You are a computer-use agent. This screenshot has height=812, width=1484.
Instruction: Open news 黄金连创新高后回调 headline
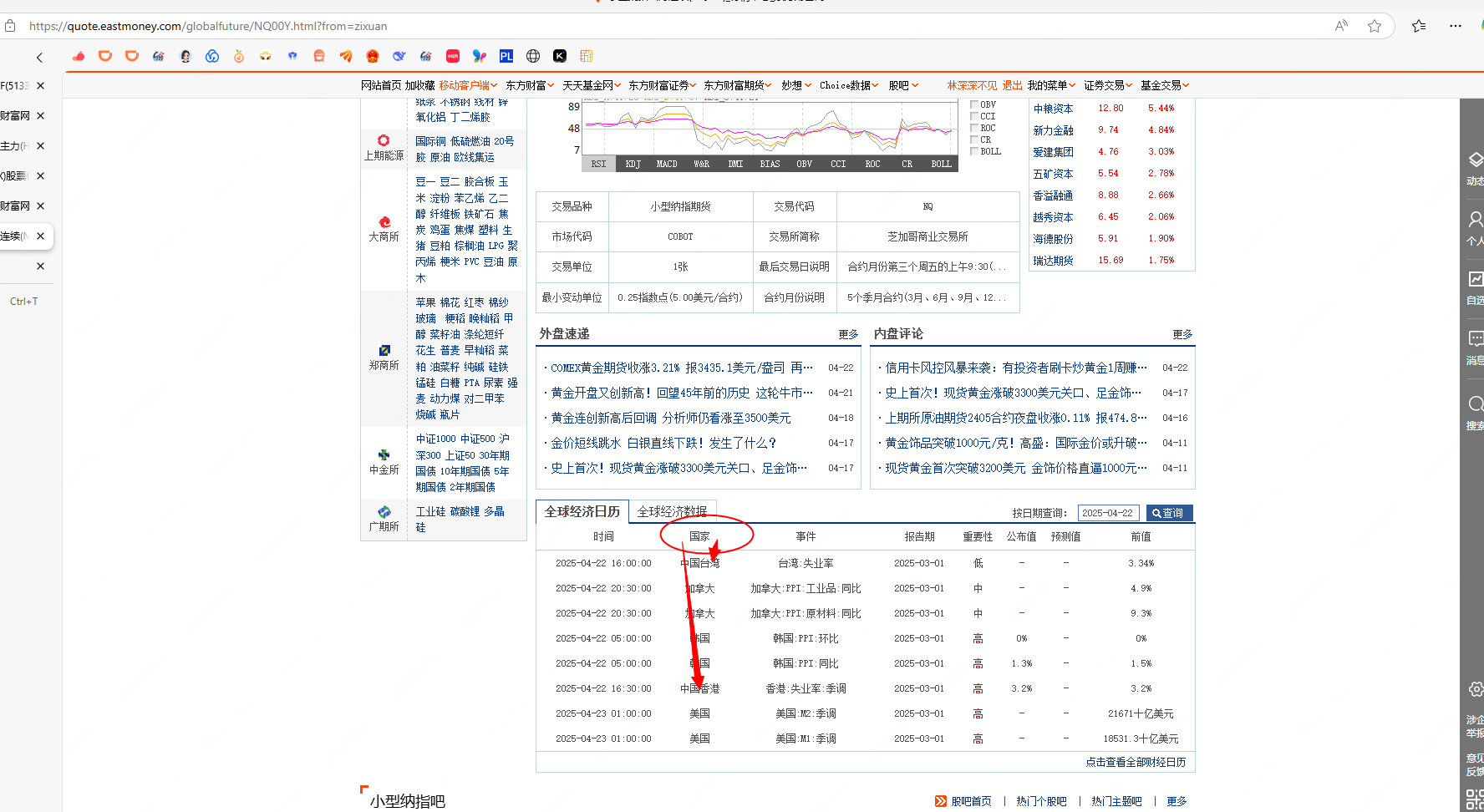671,418
